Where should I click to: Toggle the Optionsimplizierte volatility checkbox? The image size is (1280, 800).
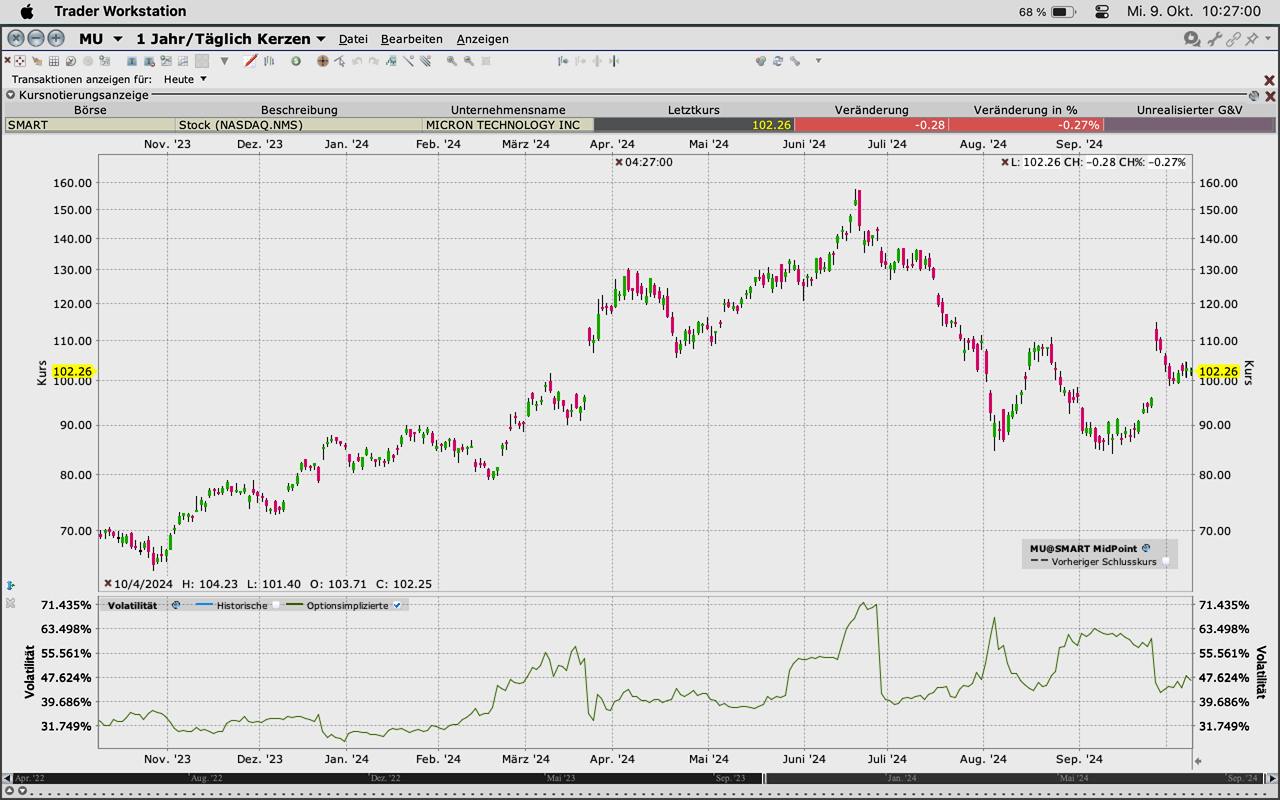[397, 605]
